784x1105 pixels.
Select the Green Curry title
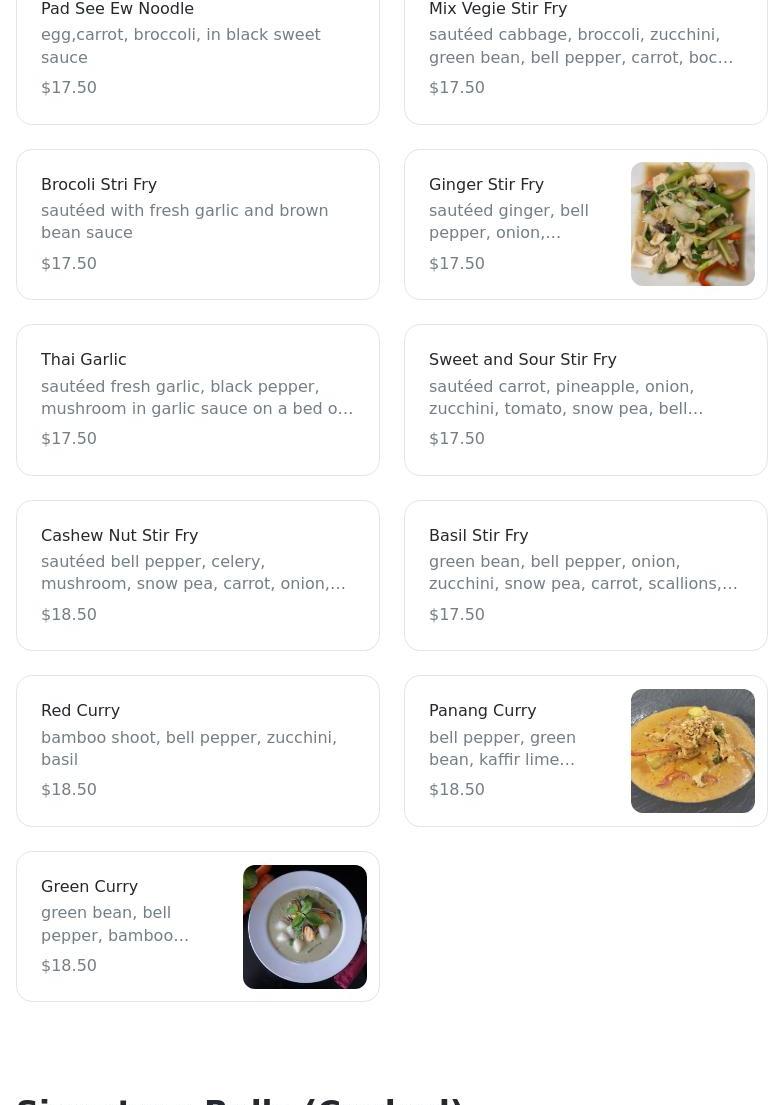point(89,887)
